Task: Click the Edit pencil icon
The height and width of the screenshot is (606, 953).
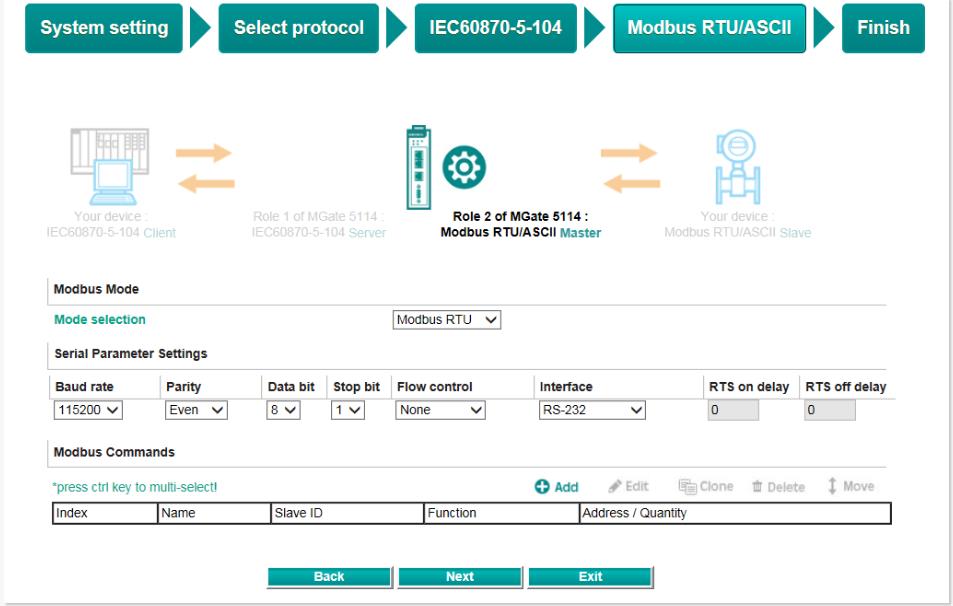Action: (x=616, y=486)
